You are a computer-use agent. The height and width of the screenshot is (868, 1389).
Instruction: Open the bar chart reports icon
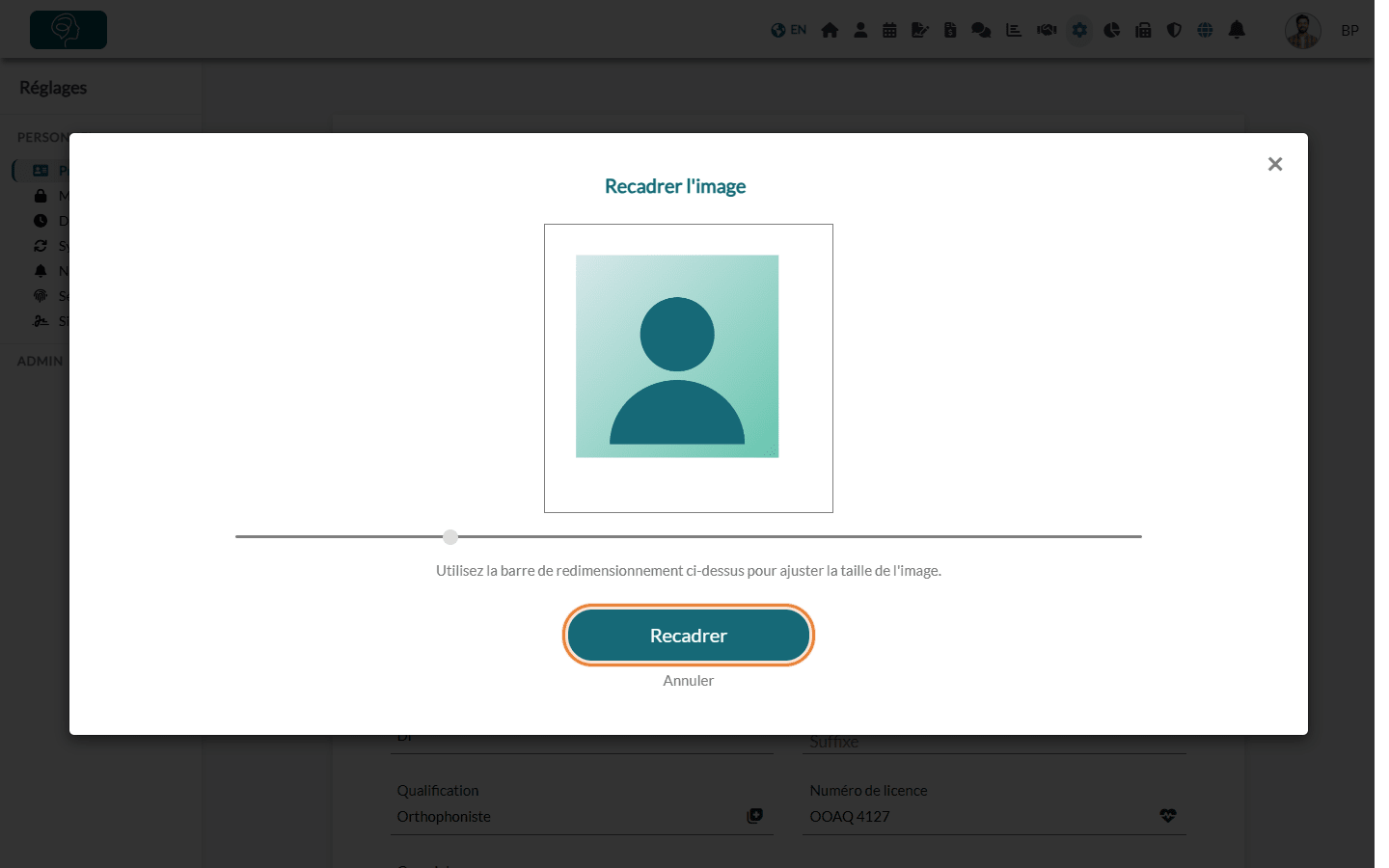(x=1014, y=30)
